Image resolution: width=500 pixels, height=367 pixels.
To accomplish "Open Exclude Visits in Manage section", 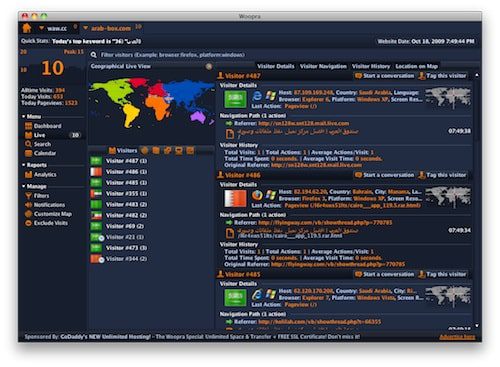I will (46, 223).
